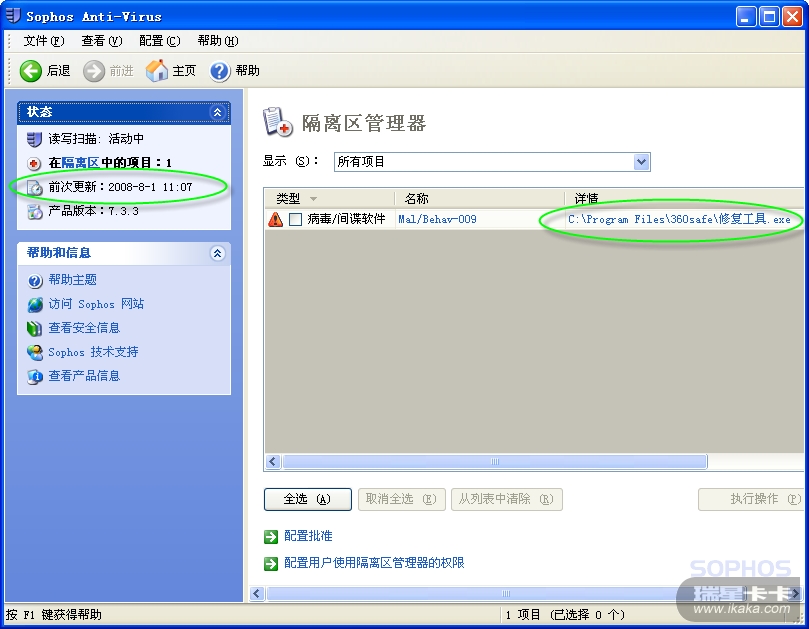Click the 隔离区 link in status panel
This screenshot has width=809, height=629.
[80, 163]
